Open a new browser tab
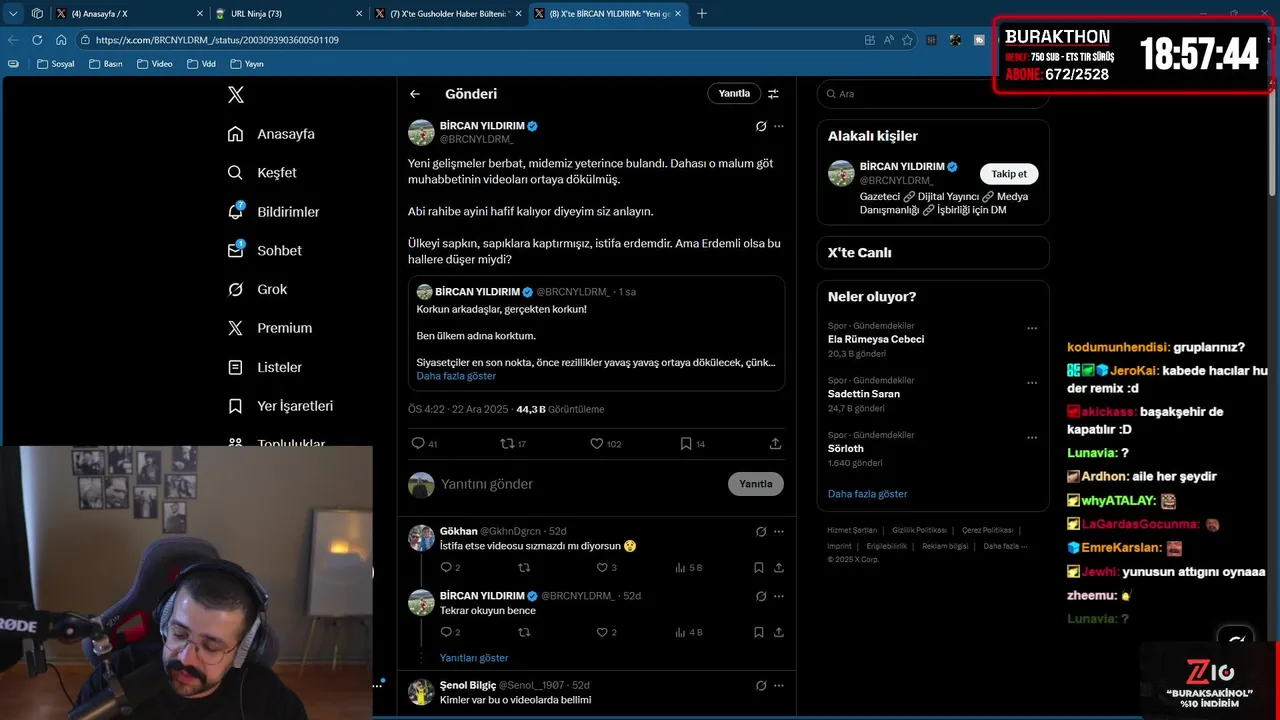 702,14
